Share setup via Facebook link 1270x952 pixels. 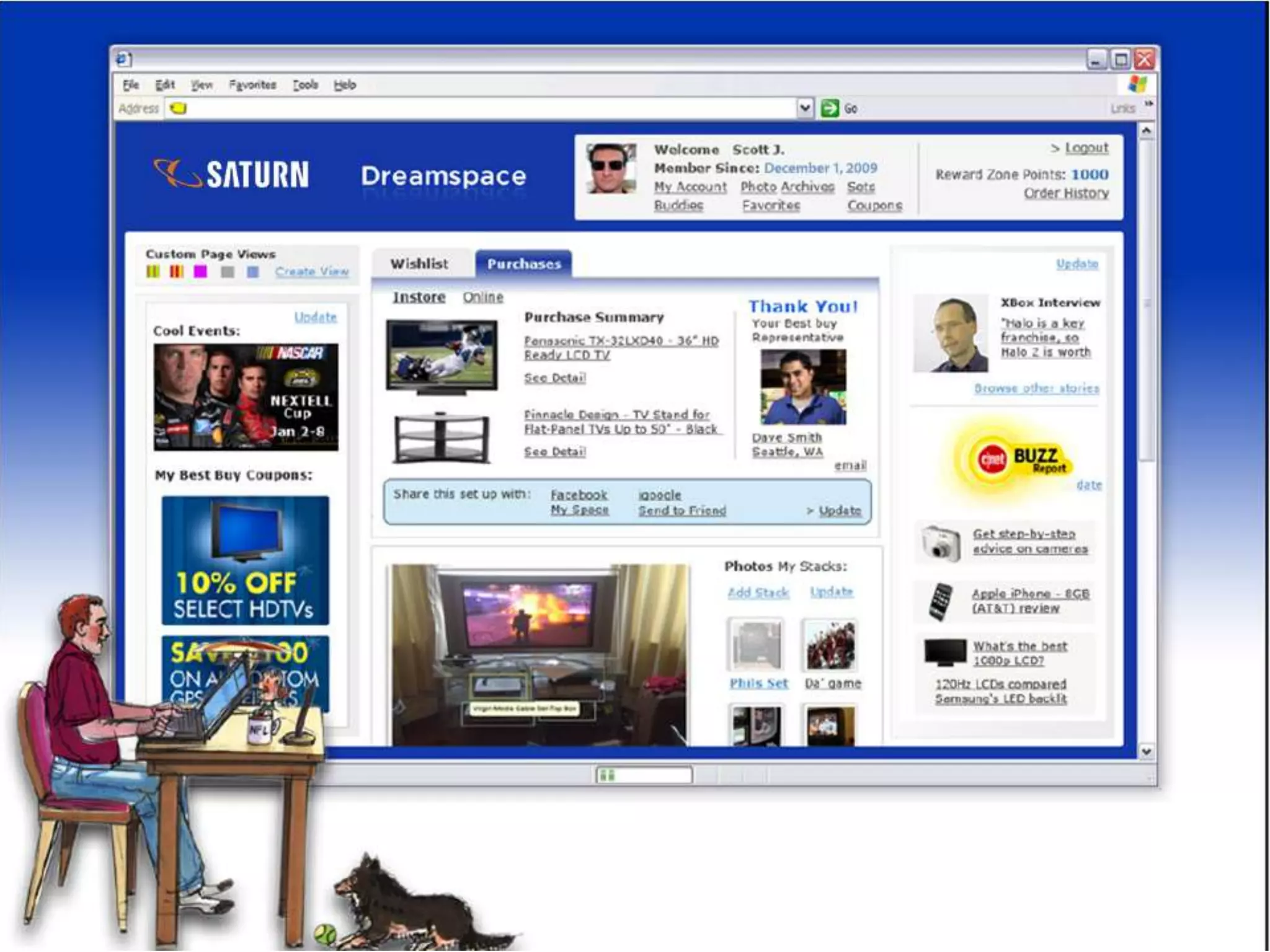(x=579, y=495)
